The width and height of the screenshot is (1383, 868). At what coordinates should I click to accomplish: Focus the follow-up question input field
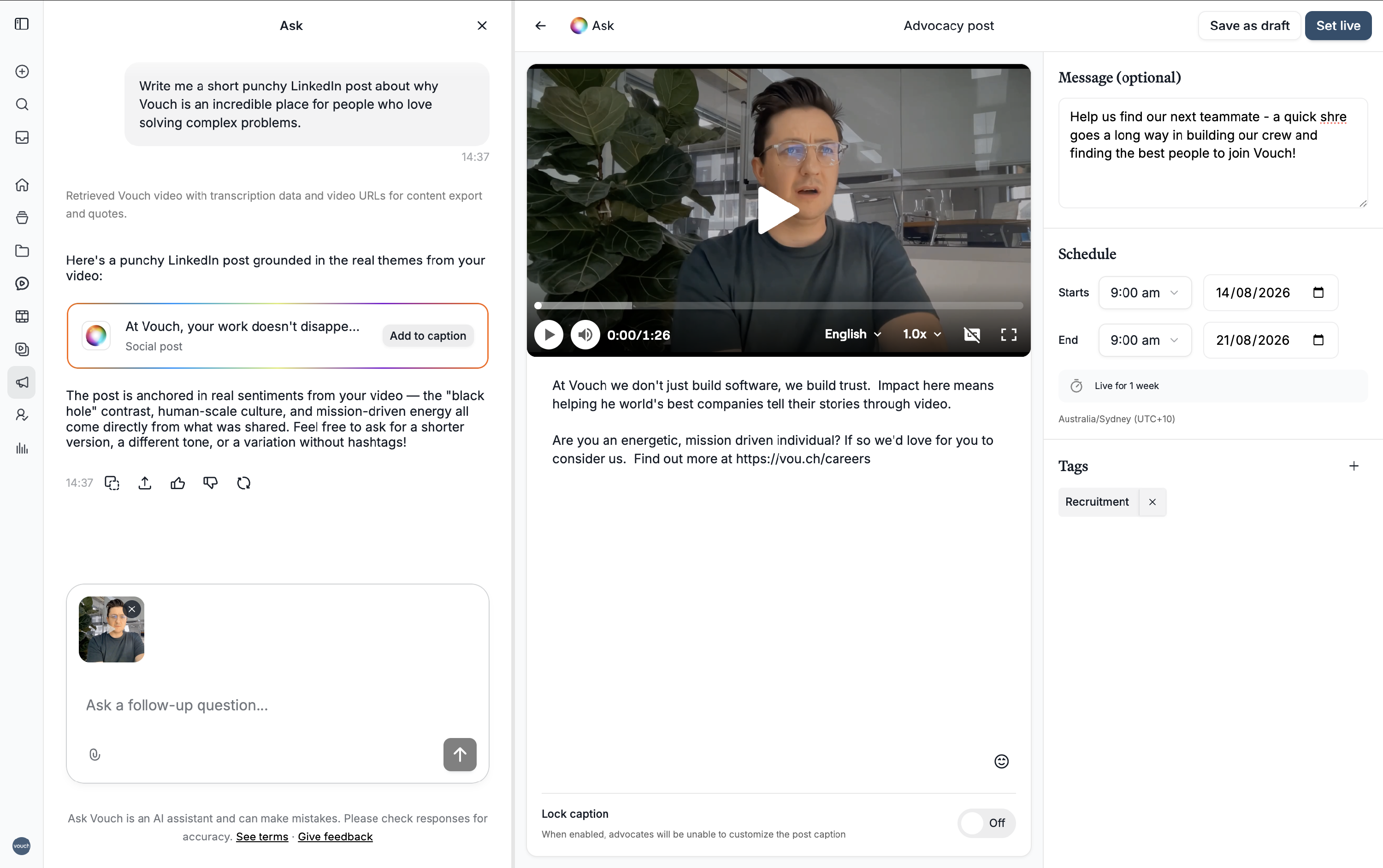pyautogui.click(x=277, y=705)
